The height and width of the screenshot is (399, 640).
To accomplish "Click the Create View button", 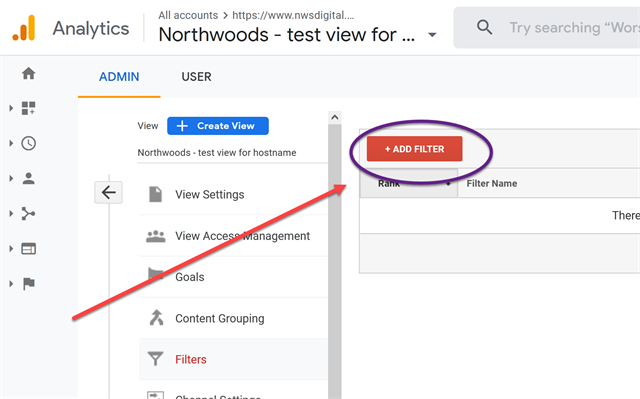I will 218,126.
